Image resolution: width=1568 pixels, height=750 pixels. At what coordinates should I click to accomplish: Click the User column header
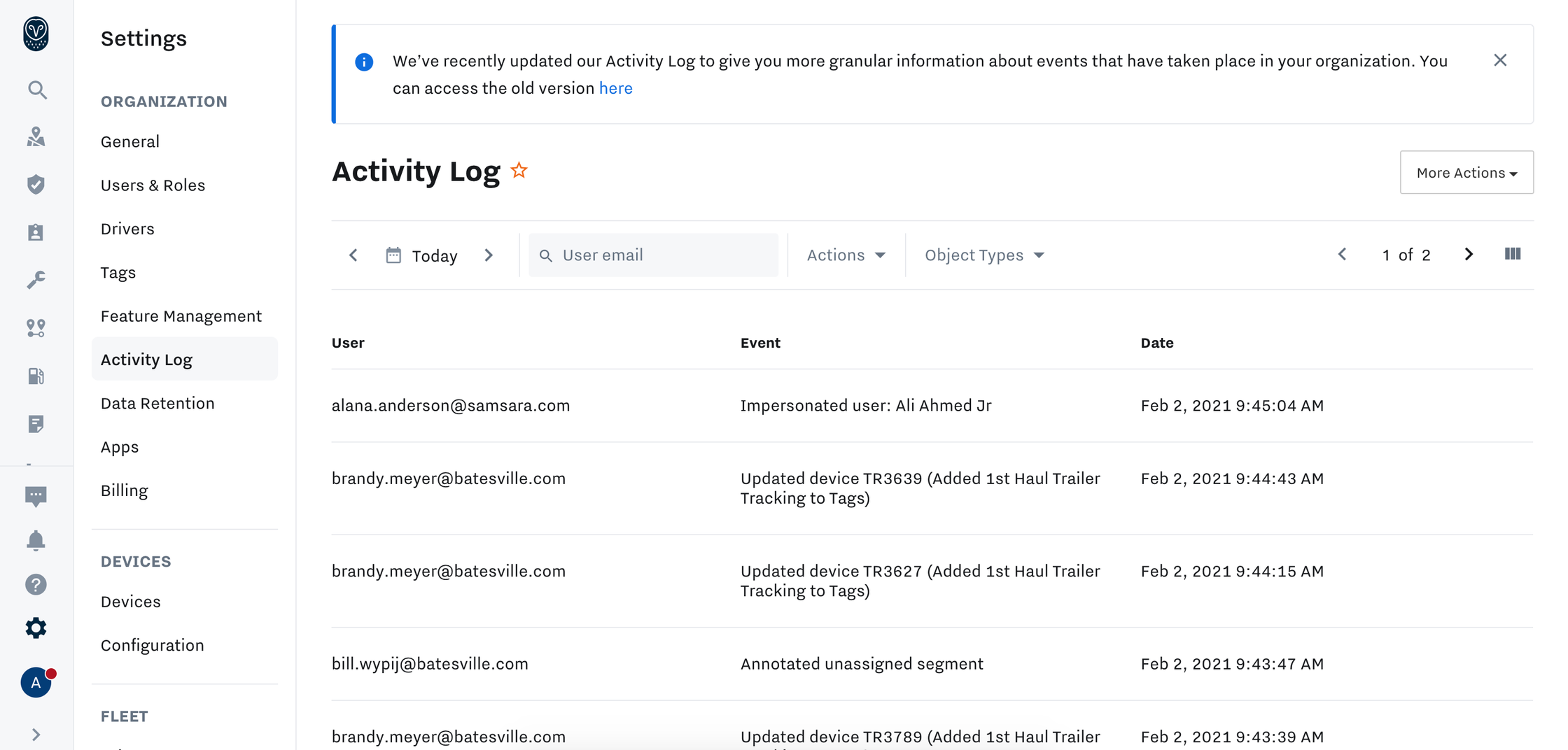click(x=348, y=343)
